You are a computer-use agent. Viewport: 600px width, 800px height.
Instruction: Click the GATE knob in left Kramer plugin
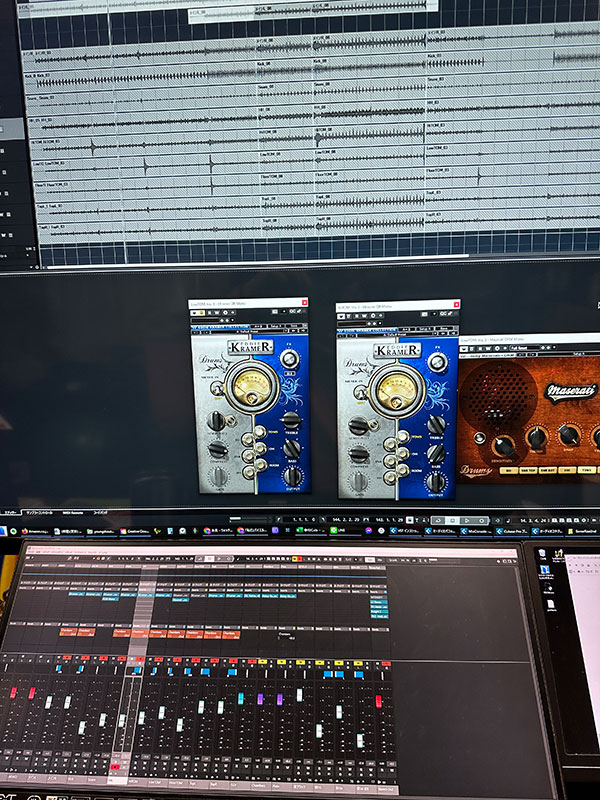219,477
